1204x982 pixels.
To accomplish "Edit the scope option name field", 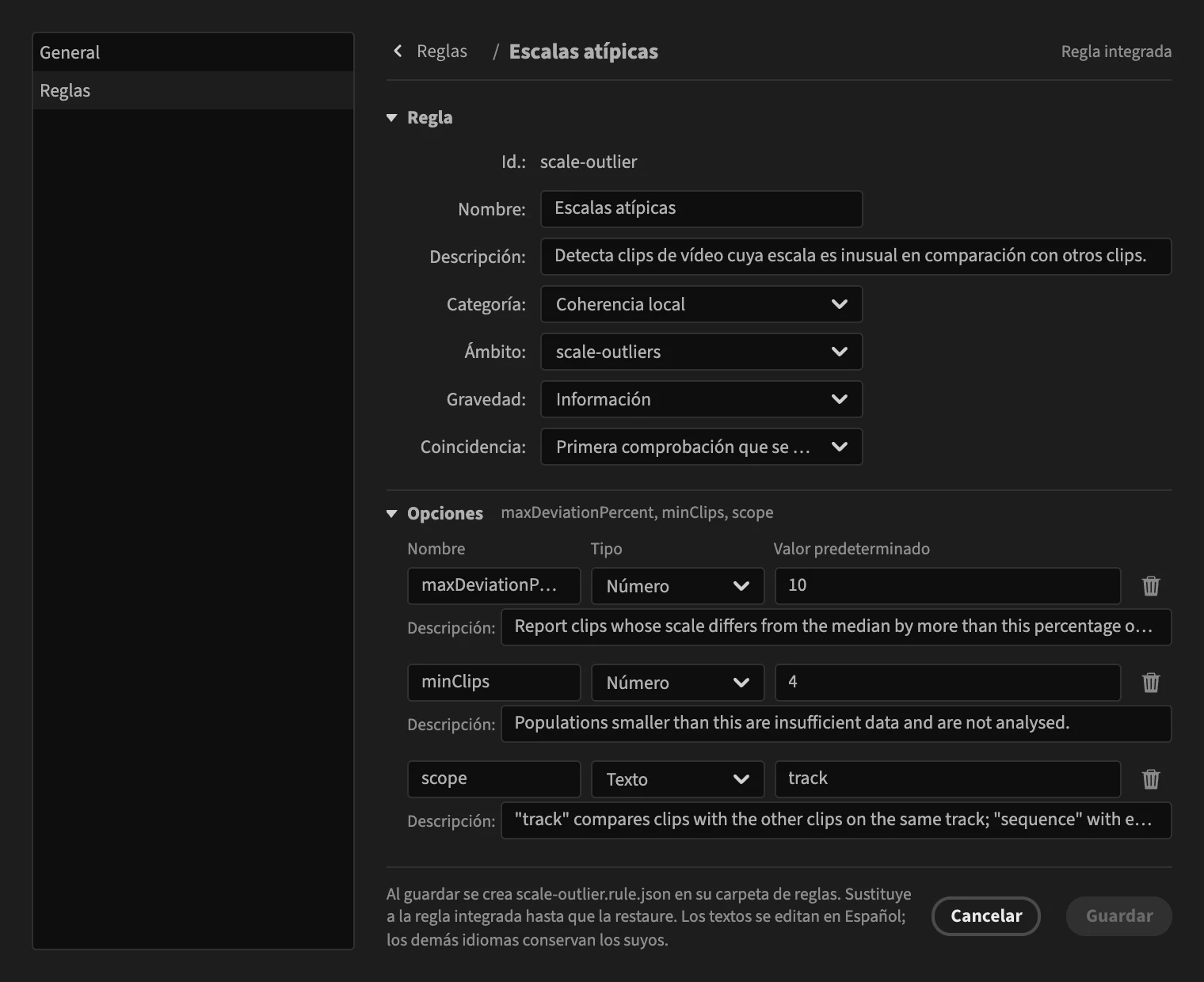I will click(x=493, y=779).
